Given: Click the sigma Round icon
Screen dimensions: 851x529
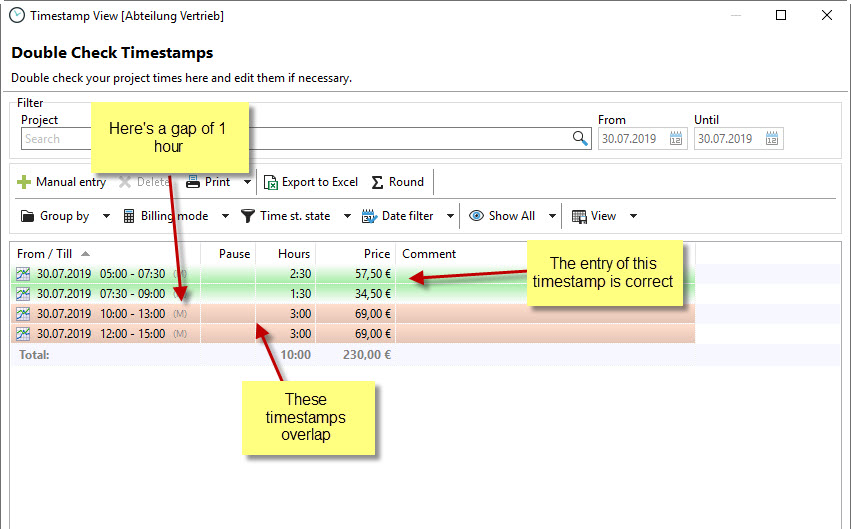Looking at the screenshot, I should click(377, 182).
